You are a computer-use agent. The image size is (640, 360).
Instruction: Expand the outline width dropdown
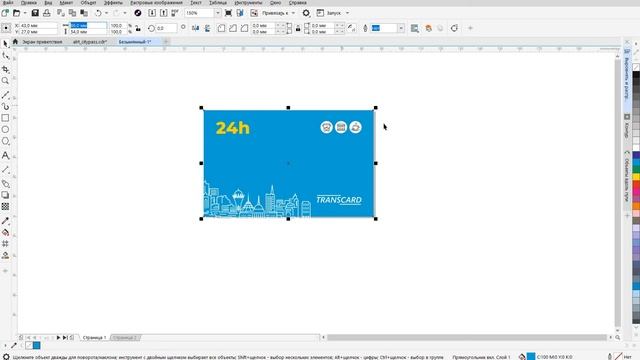coord(401,28)
